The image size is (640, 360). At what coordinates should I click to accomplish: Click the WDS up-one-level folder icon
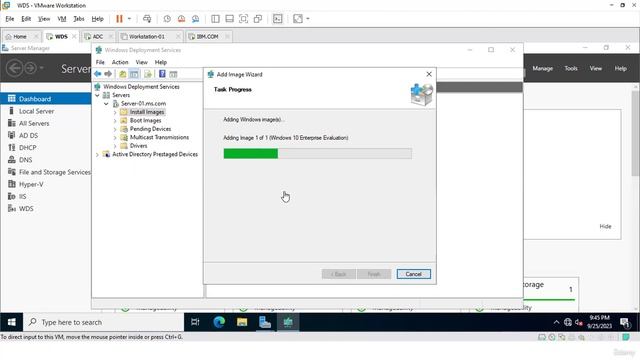tap(122, 74)
